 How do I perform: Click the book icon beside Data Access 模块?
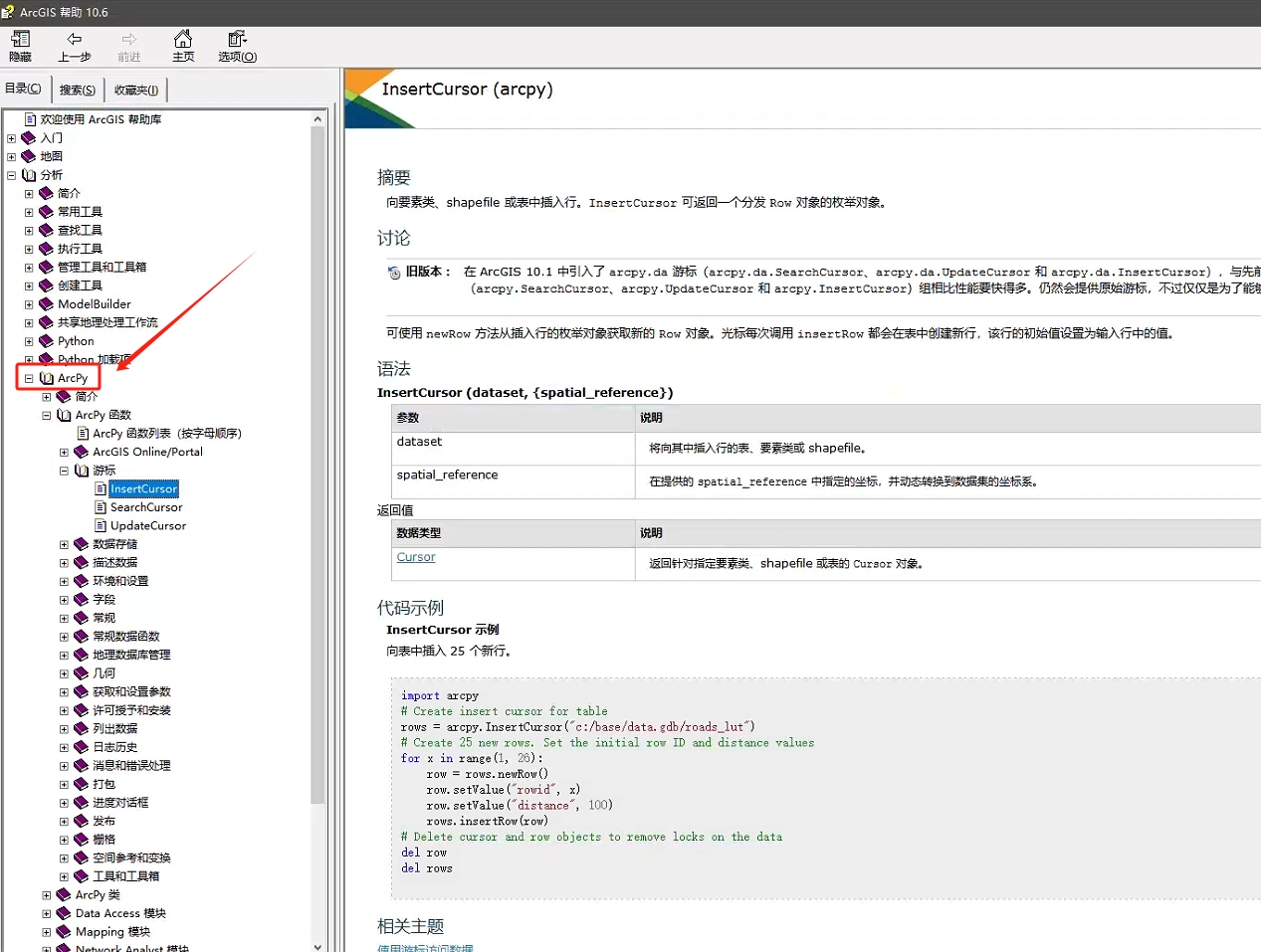pos(64,913)
